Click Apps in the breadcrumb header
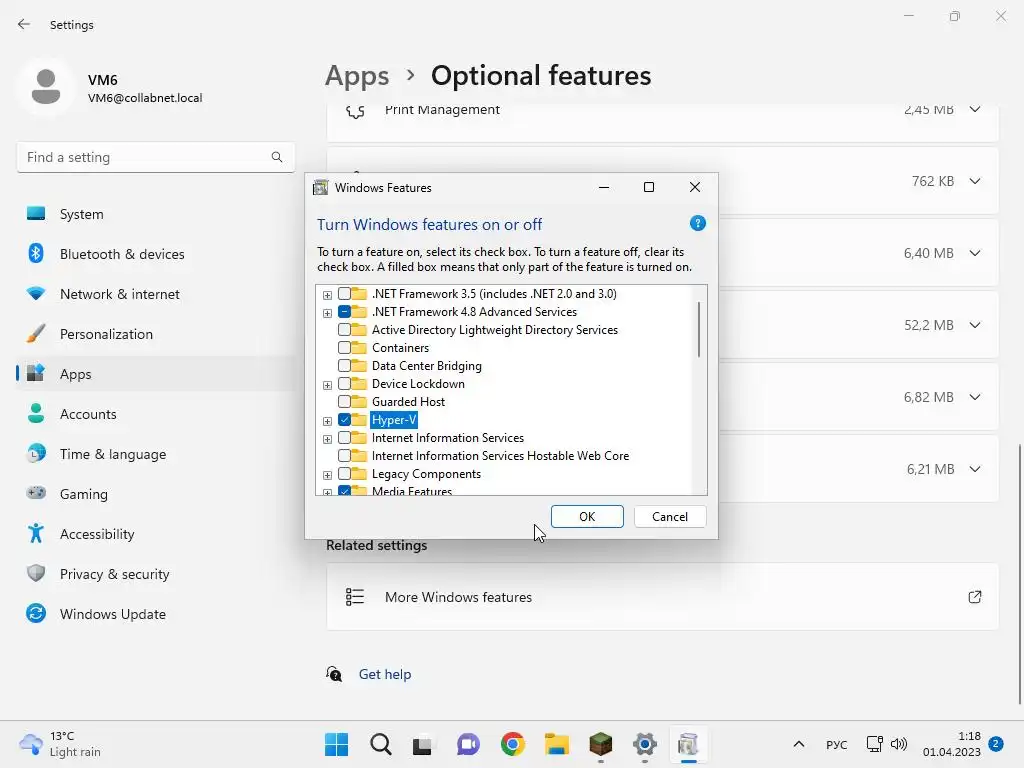 (x=357, y=76)
